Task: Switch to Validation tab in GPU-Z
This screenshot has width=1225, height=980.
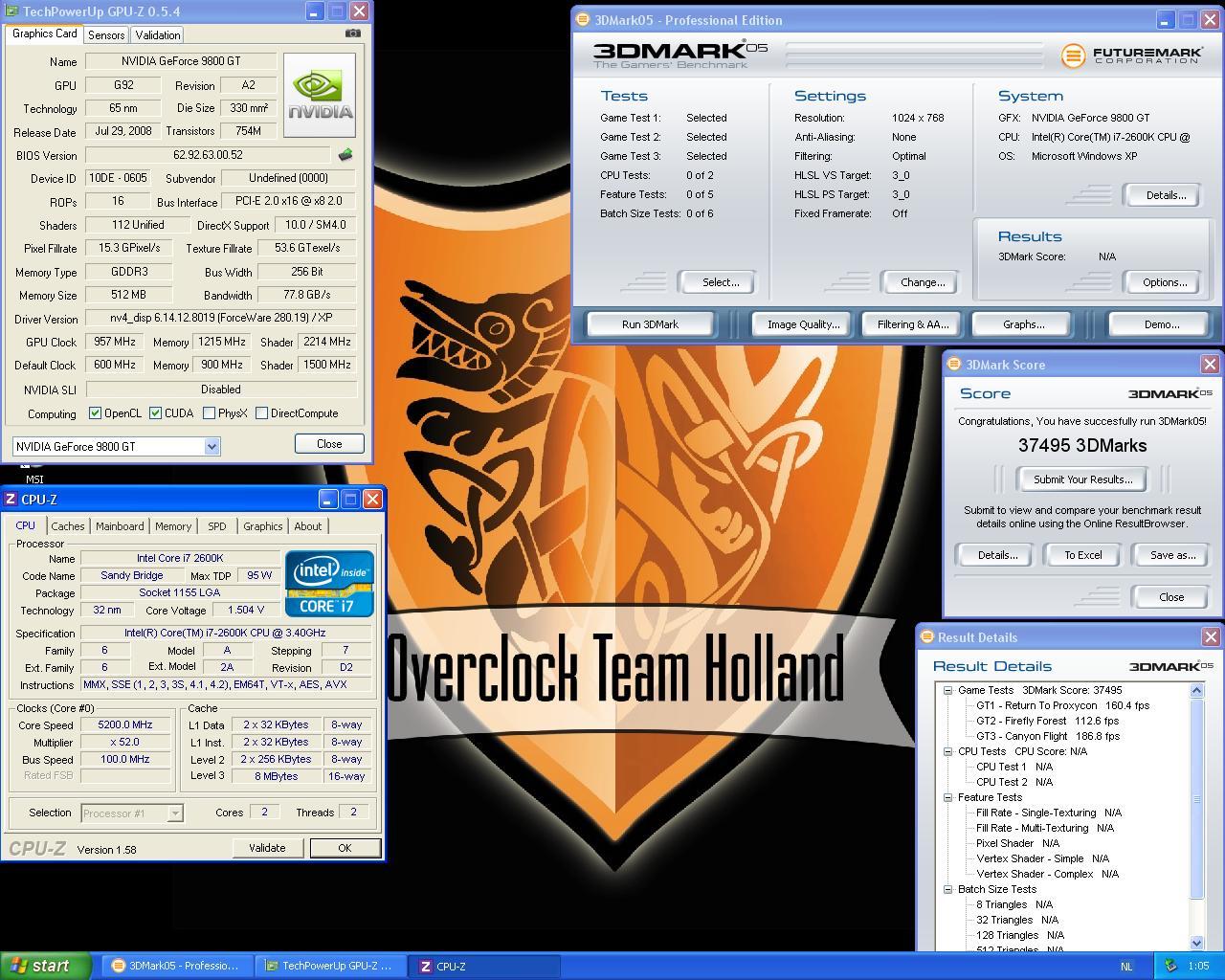Action: (x=158, y=34)
